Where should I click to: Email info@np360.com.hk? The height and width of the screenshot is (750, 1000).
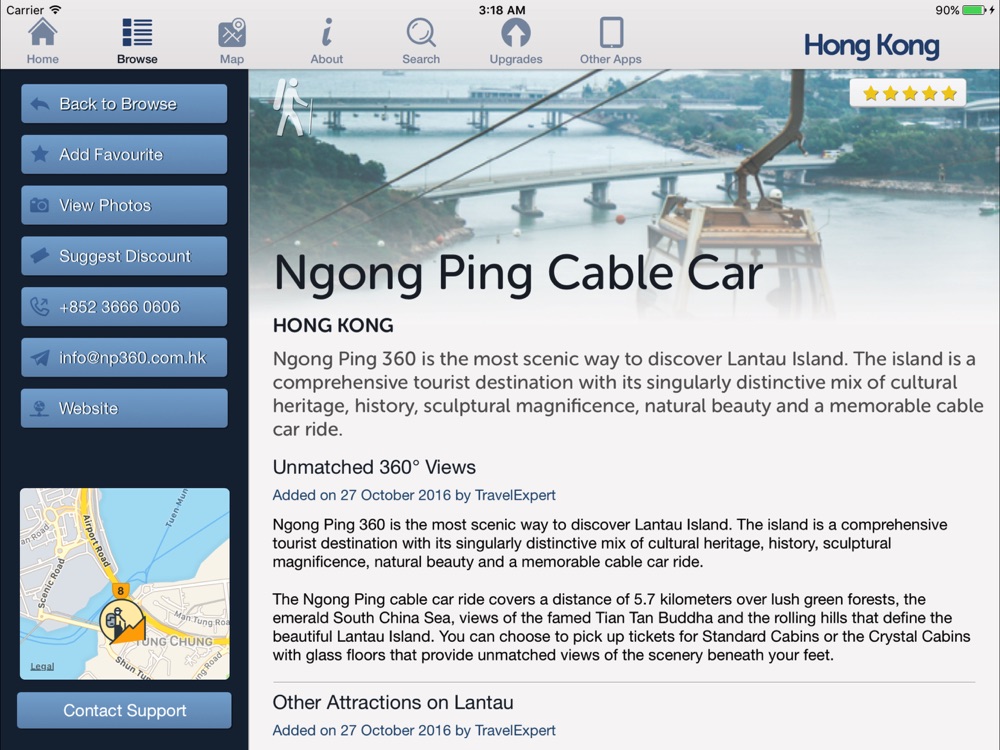pyautogui.click(x=124, y=357)
